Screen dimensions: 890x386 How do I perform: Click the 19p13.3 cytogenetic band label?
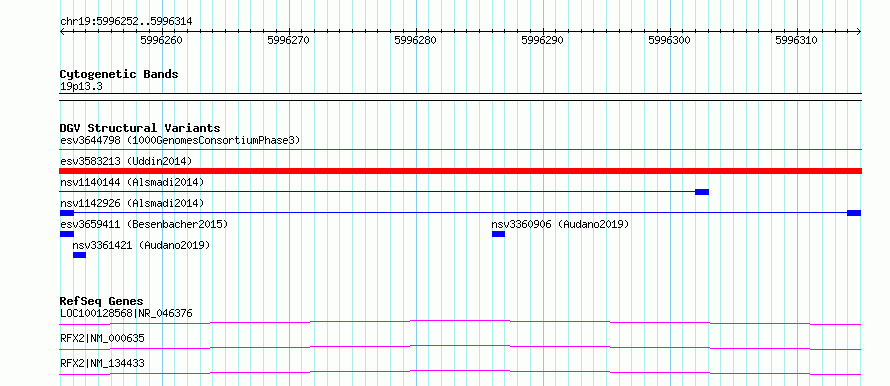81,86
